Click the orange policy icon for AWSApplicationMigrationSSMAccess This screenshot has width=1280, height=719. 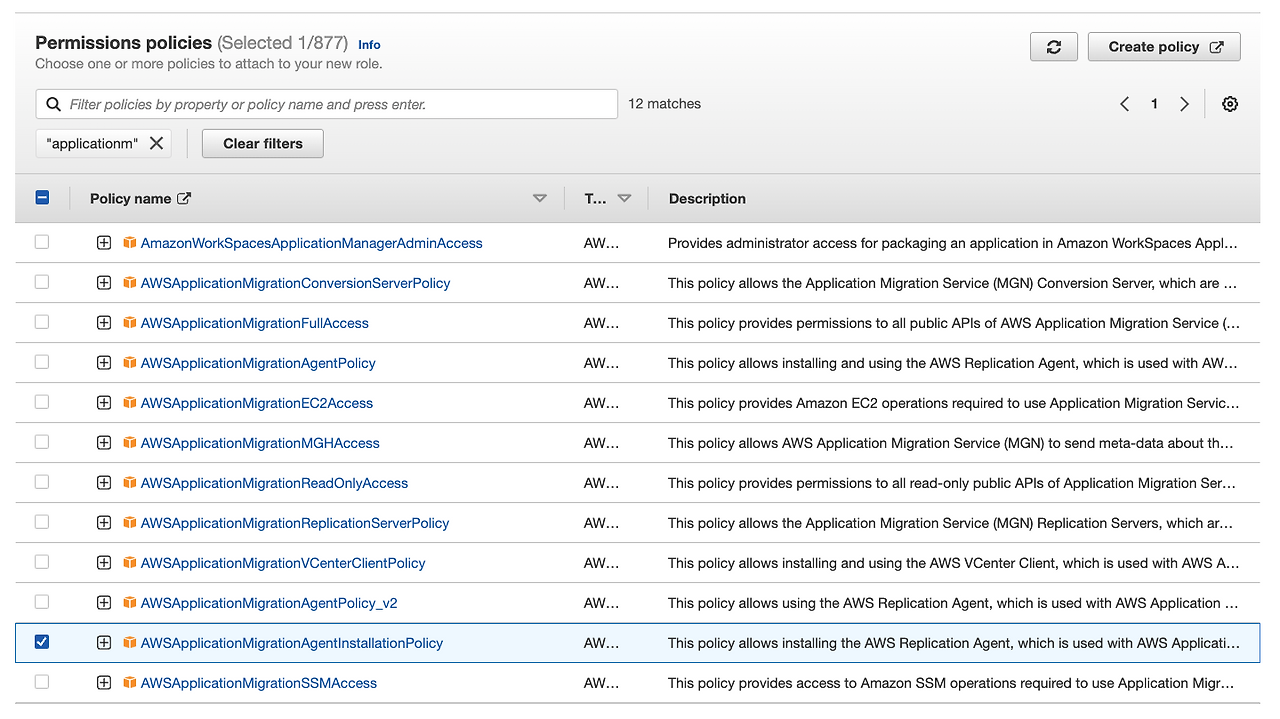click(x=129, y=683)
